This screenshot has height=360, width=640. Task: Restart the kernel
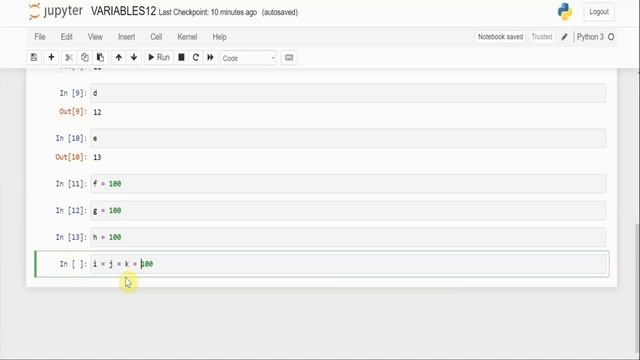click(x=196, y=58)
